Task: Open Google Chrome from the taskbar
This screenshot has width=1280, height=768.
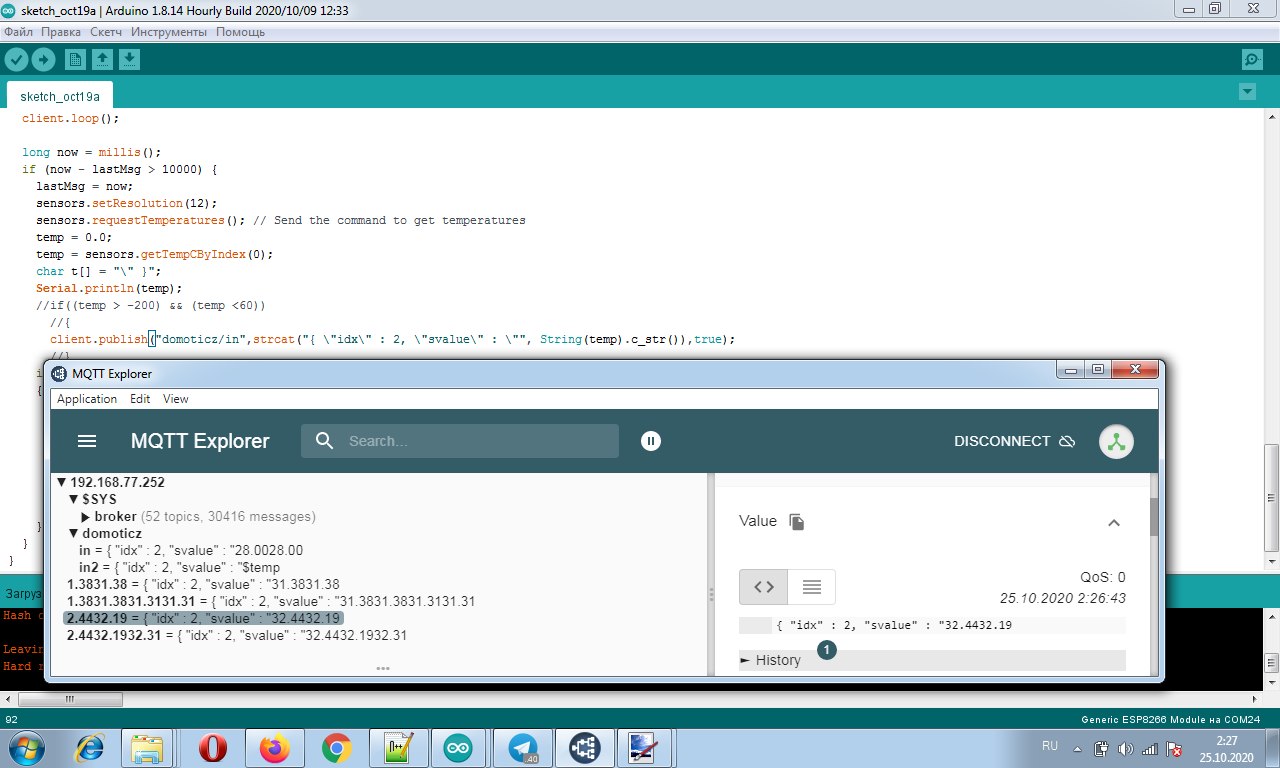Action: pos(335,747)
